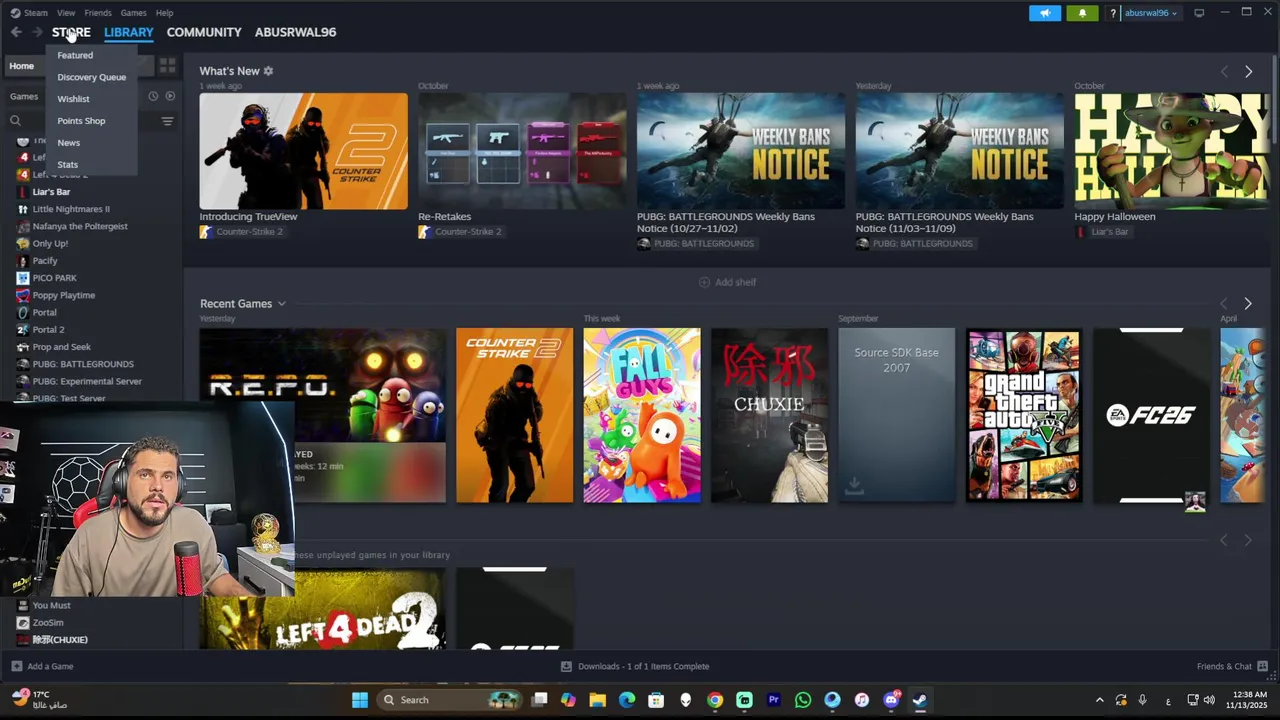Select Poppy Playtime in game list
The image size is (1280, 720).
pos(64,295)
